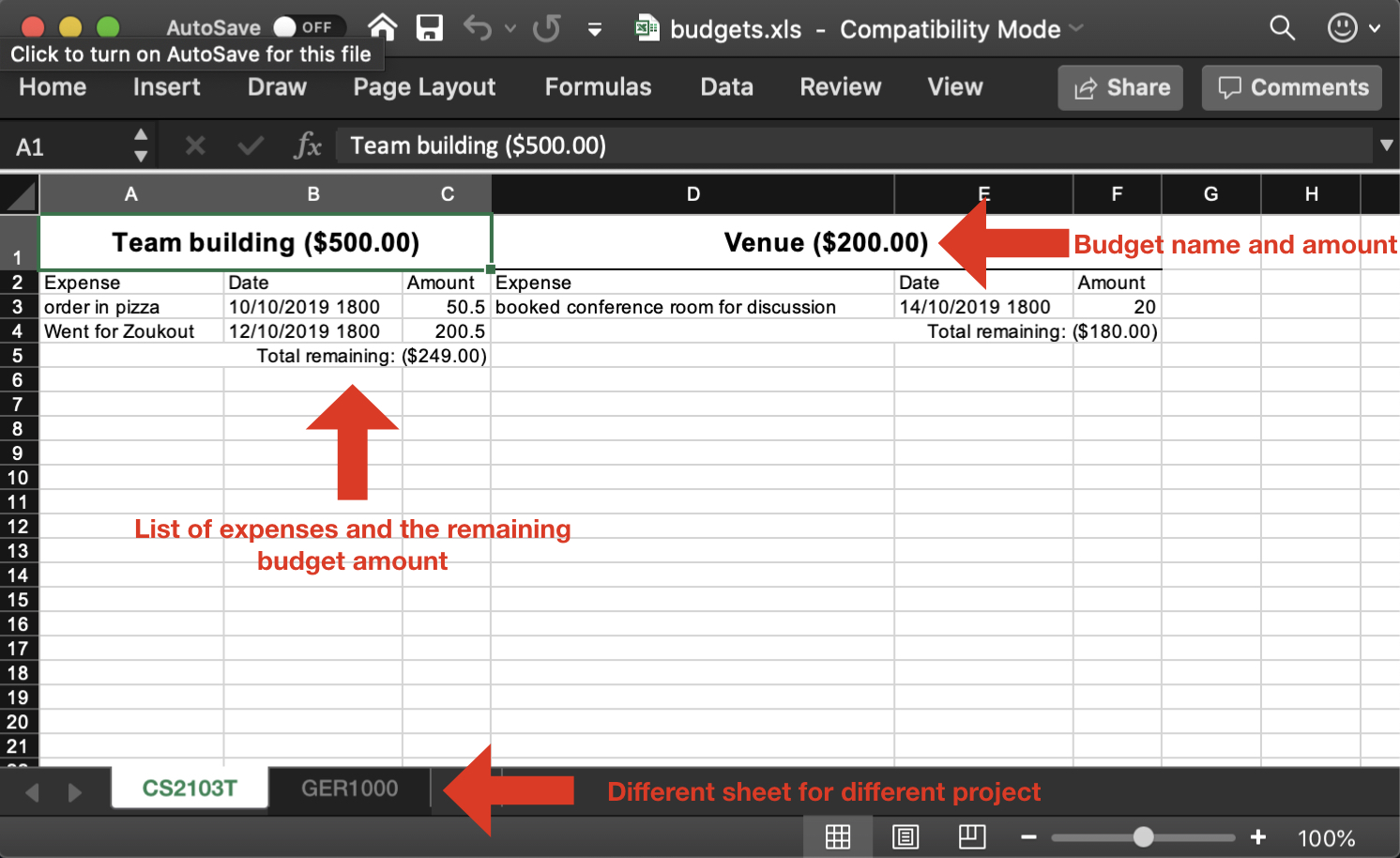Click the cell showing ($249.00)
Screen dimensions: 1400x858
[x=447, y=356]
